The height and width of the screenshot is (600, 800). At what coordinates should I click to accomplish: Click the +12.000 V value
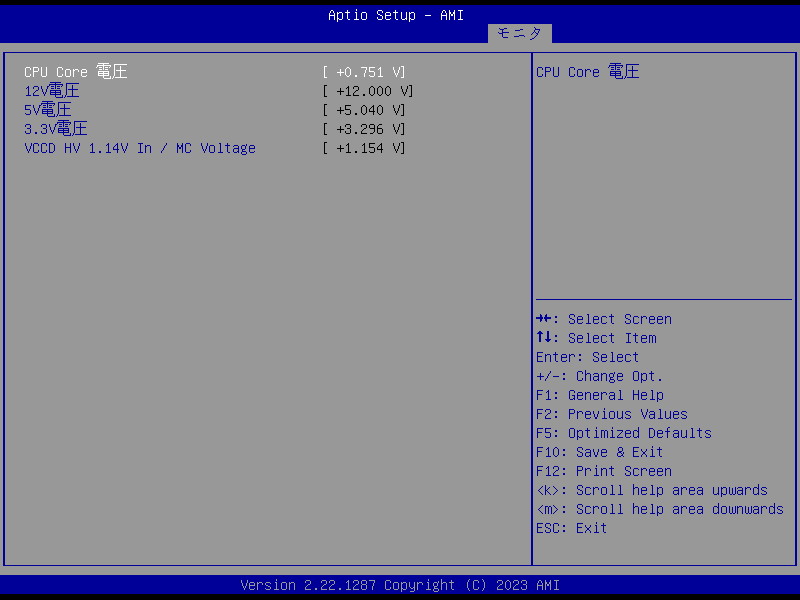coord(368,91)
